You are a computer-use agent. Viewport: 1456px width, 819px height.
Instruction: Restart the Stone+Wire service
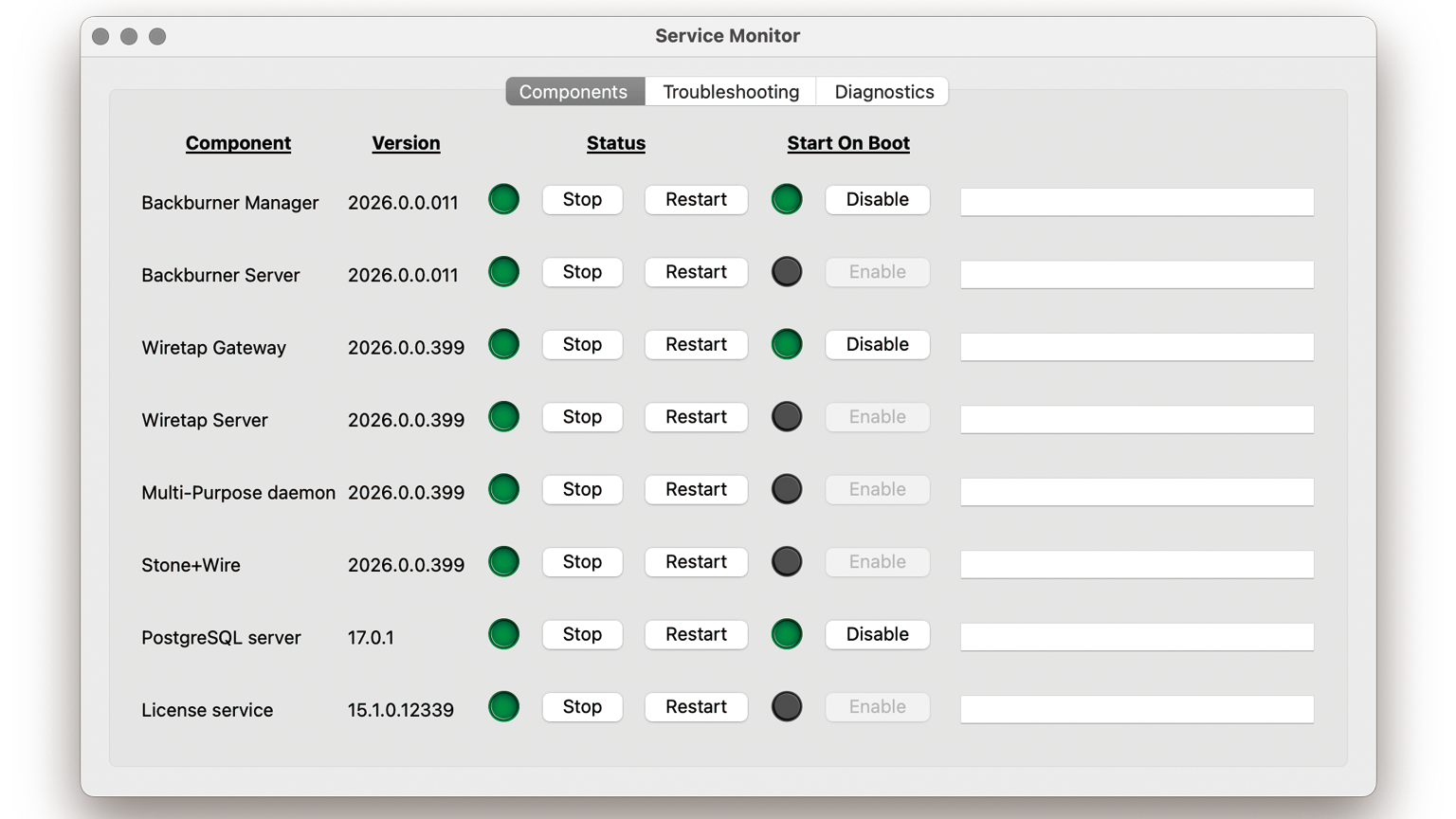(x=696, y=562)
